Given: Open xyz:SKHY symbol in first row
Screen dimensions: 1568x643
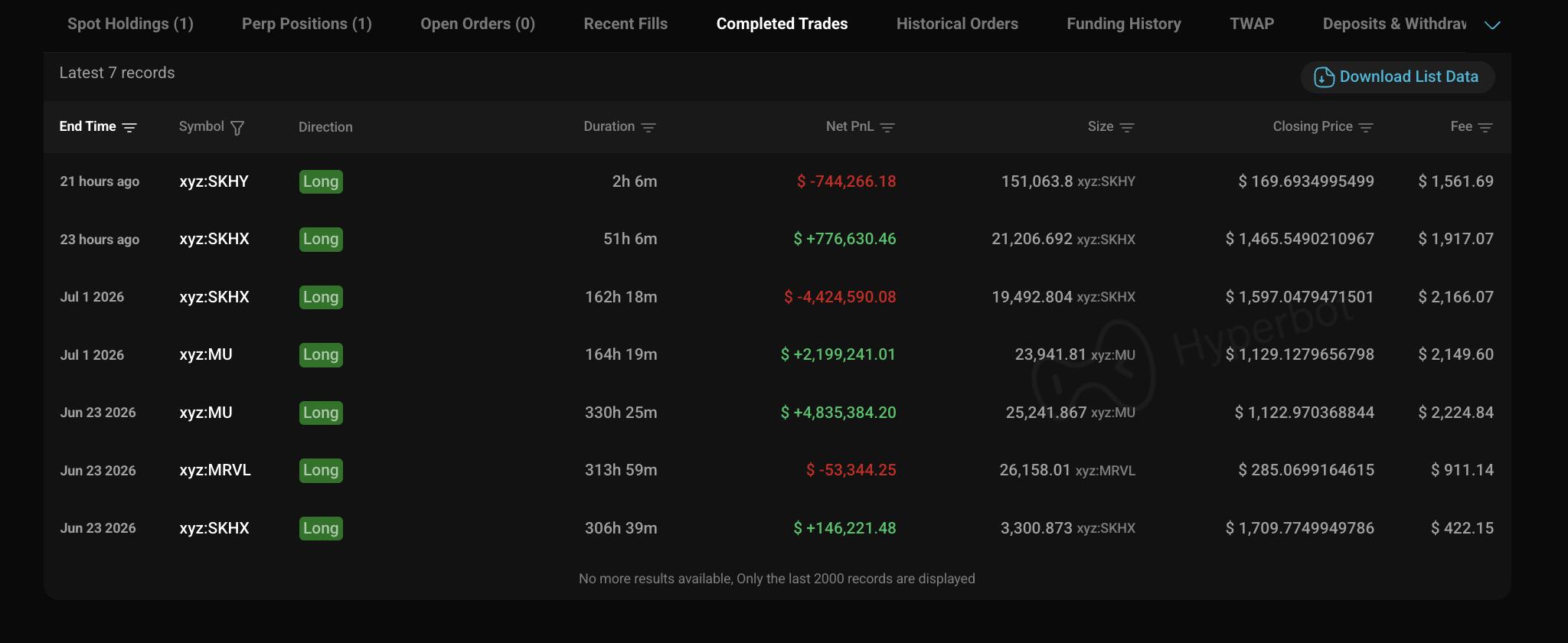Looking at the screenshot, I should 214,181.
